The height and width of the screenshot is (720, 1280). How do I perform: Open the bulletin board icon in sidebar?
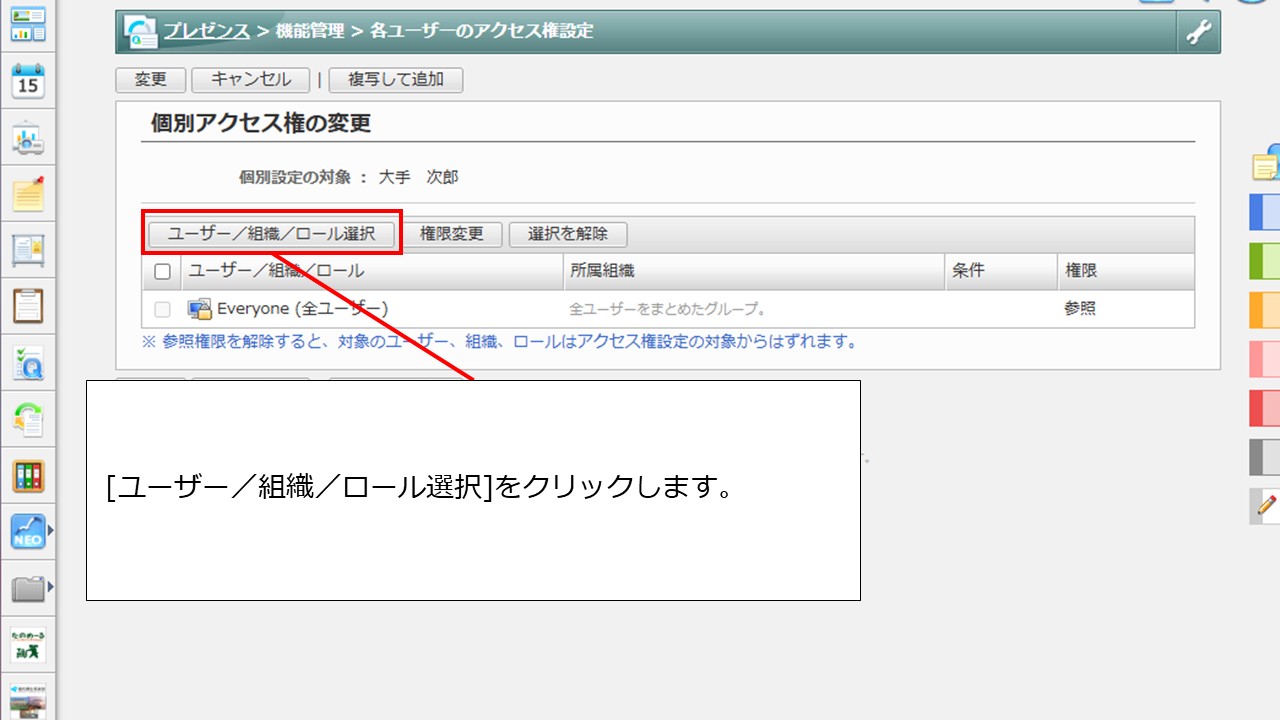(x=28, y=250)
